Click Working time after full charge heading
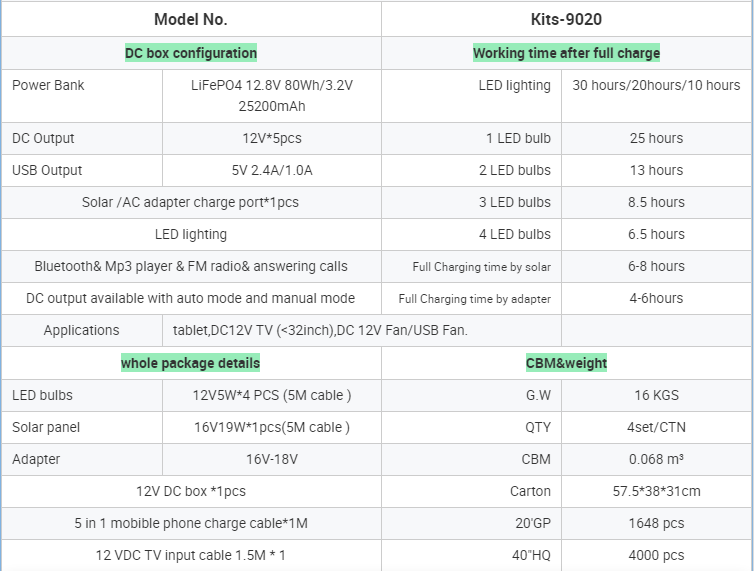This screenshot has width=754, height=571. click(566, 53)
